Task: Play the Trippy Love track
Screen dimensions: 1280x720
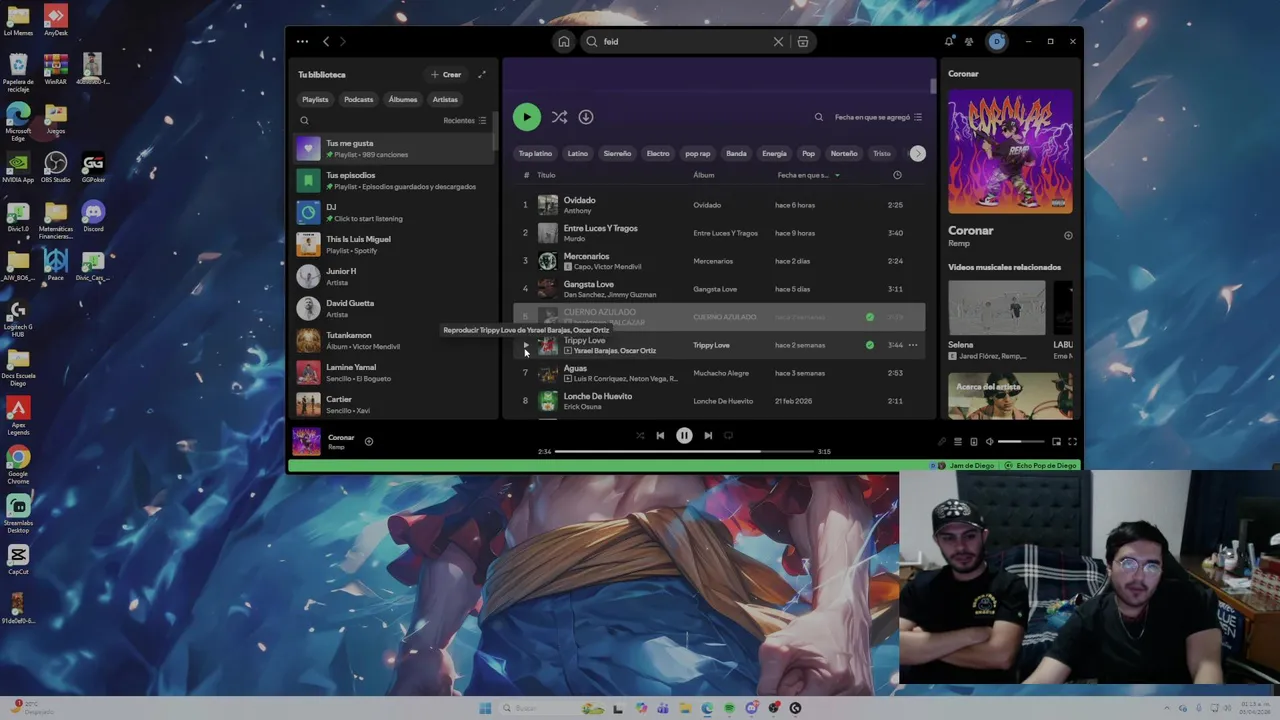Action: click(x=526, y=345)
